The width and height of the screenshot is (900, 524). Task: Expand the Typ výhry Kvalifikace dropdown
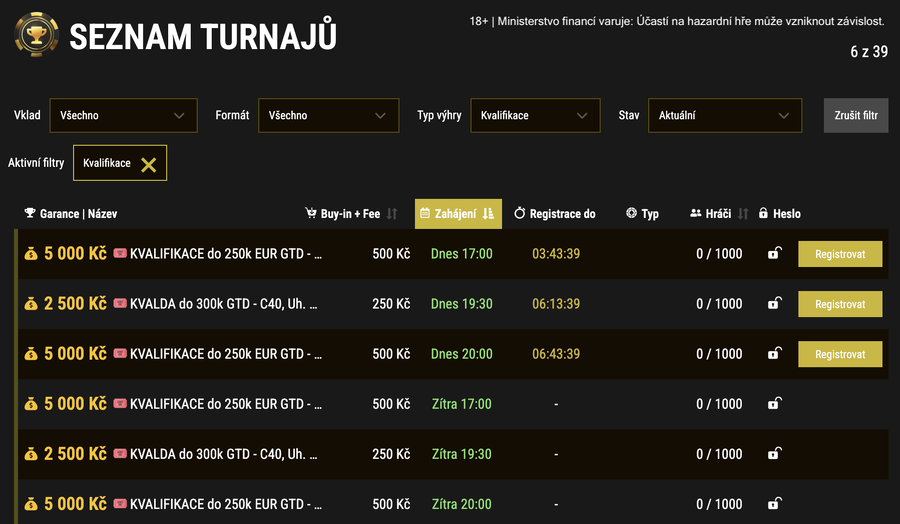(x=535, y=115)
